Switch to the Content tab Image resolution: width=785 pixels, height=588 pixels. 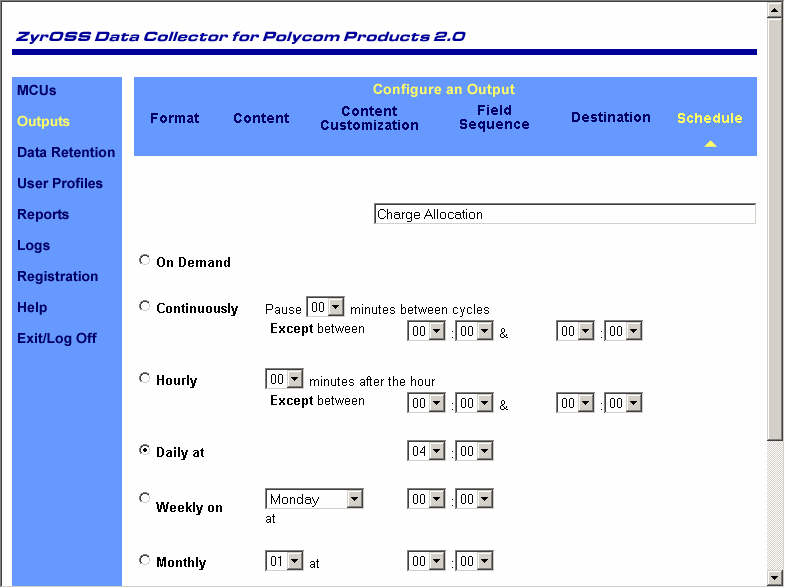click(x=261, y=118)
